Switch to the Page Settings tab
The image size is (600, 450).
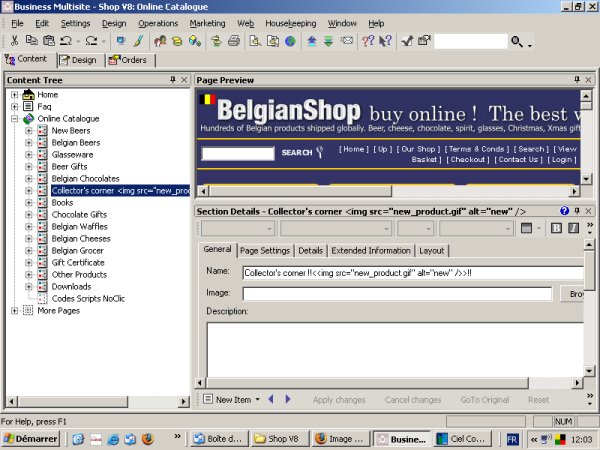pyautogui.click(x=265, y=250)
